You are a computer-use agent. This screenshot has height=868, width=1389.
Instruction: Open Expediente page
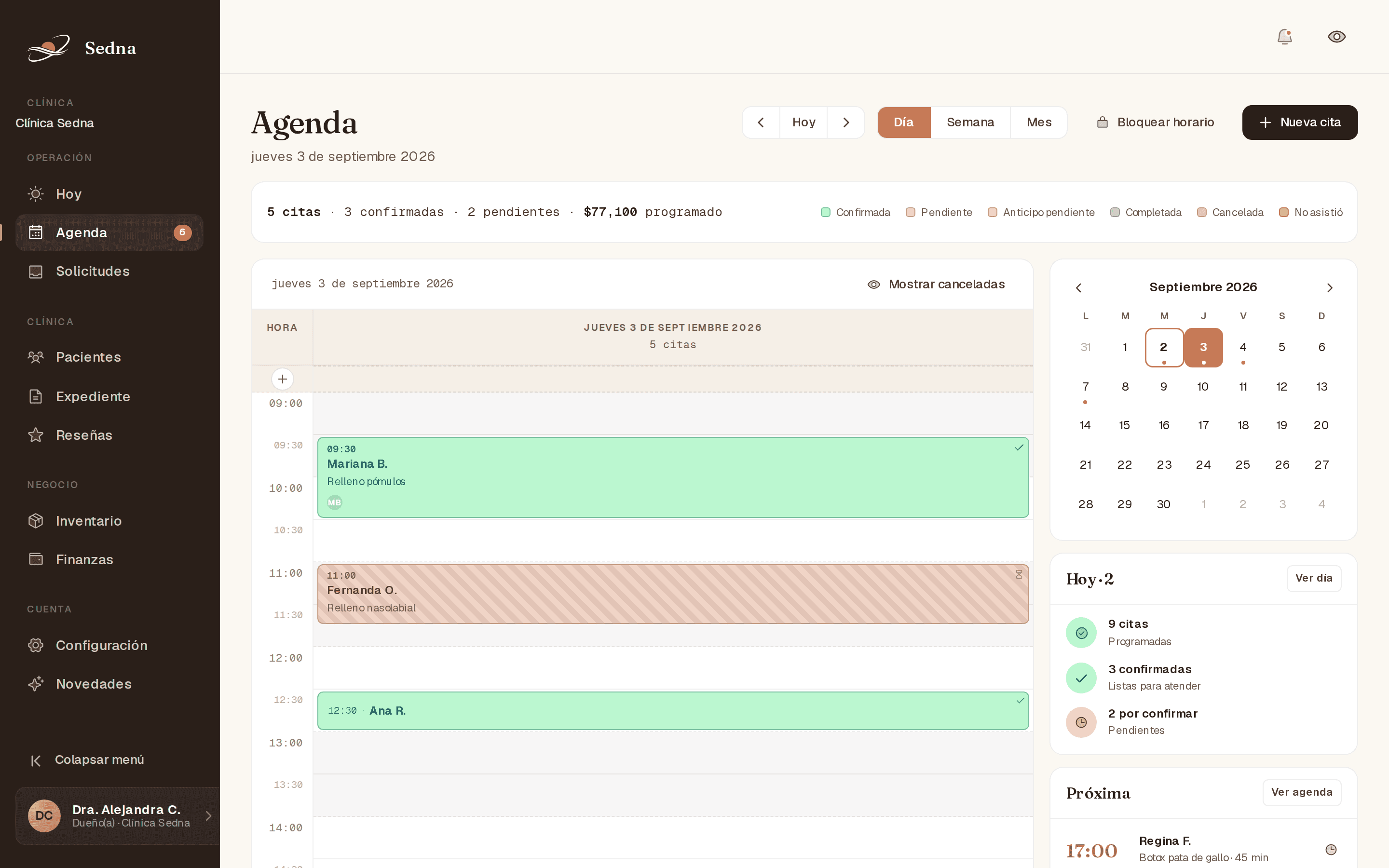pos(109,396)
